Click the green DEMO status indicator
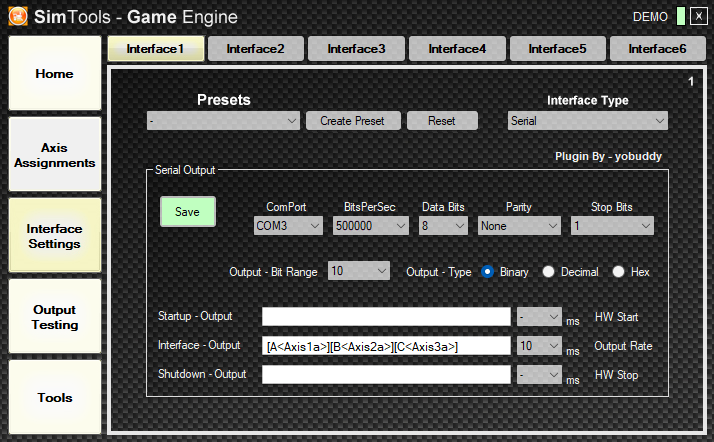 pos(680,17)
